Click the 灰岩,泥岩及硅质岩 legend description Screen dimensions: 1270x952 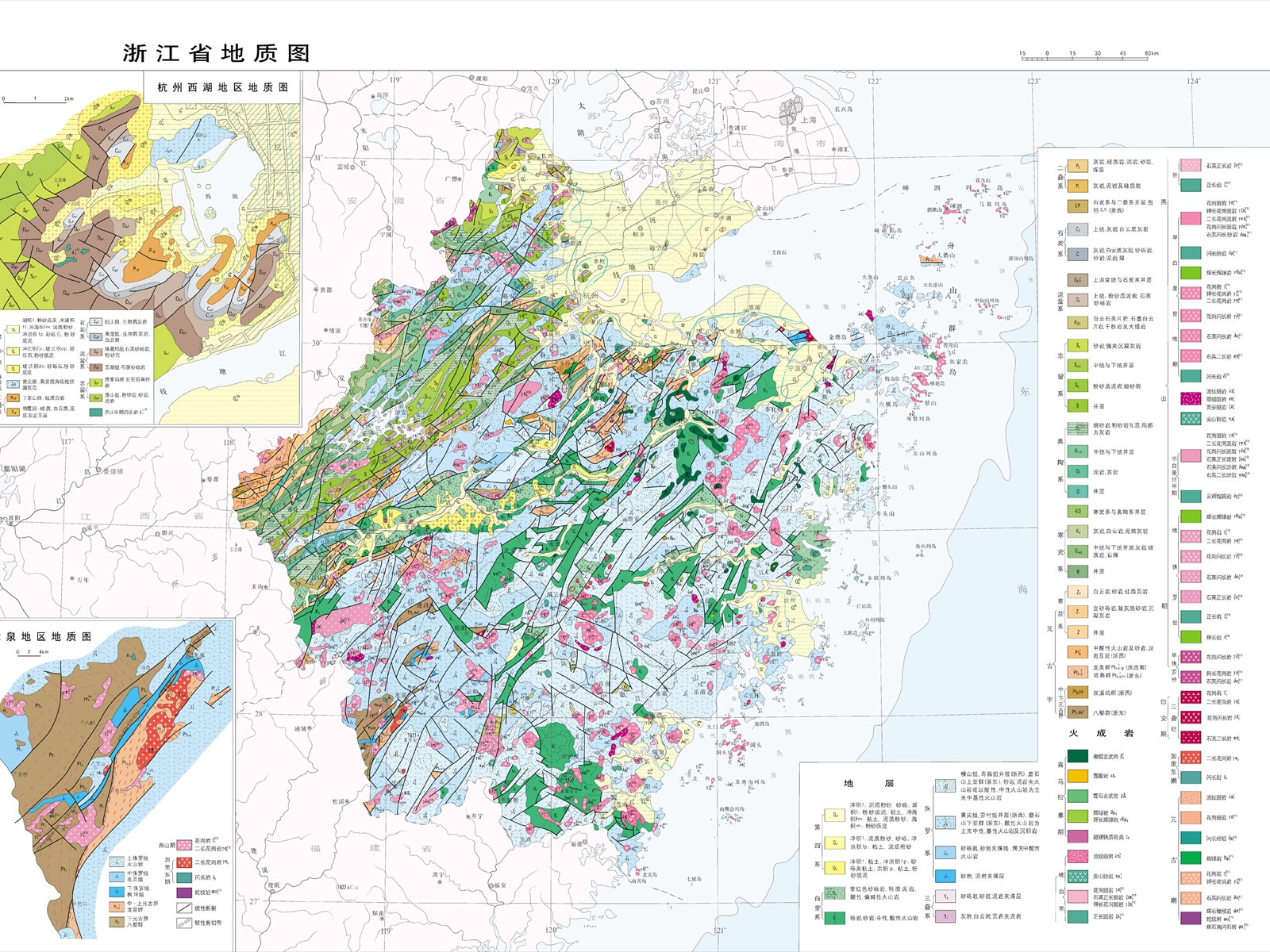1117,186
